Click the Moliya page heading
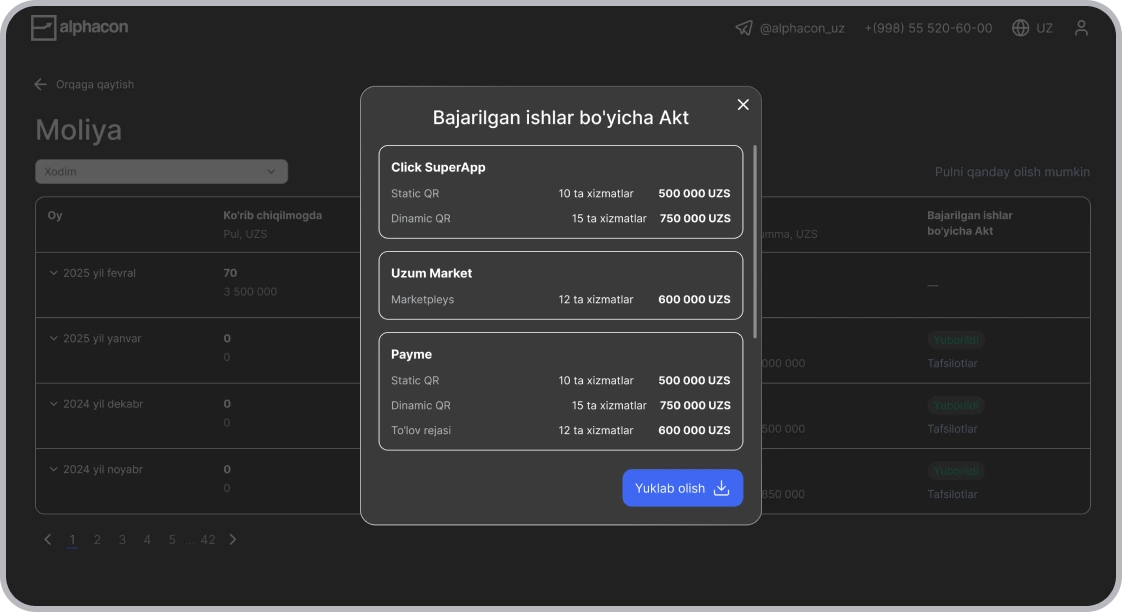This screenshot has height=612, width=1122. point(79,130)
